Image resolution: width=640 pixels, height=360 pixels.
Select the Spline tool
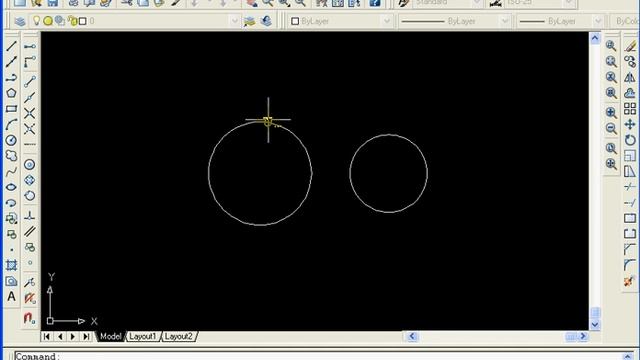11,171
